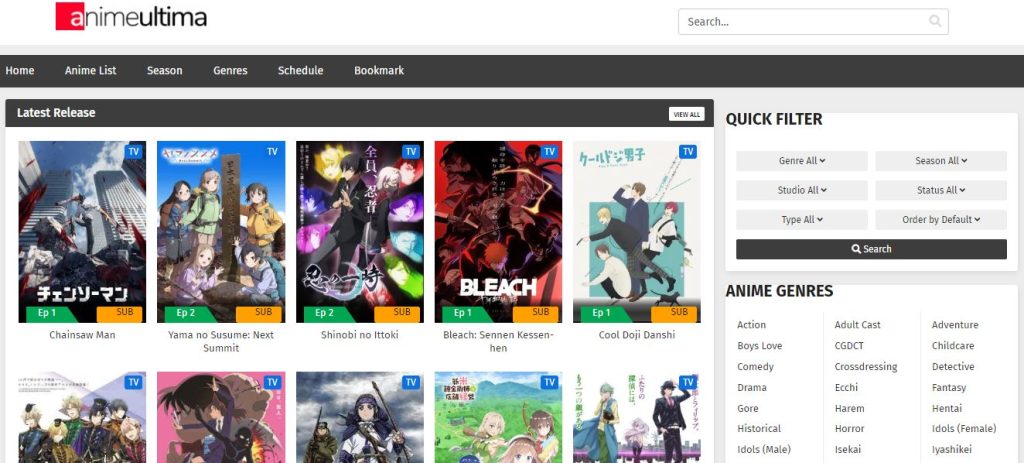This screenshot has width=1024, height=463.
Task: Select the Gore genre
Action: 748,409
